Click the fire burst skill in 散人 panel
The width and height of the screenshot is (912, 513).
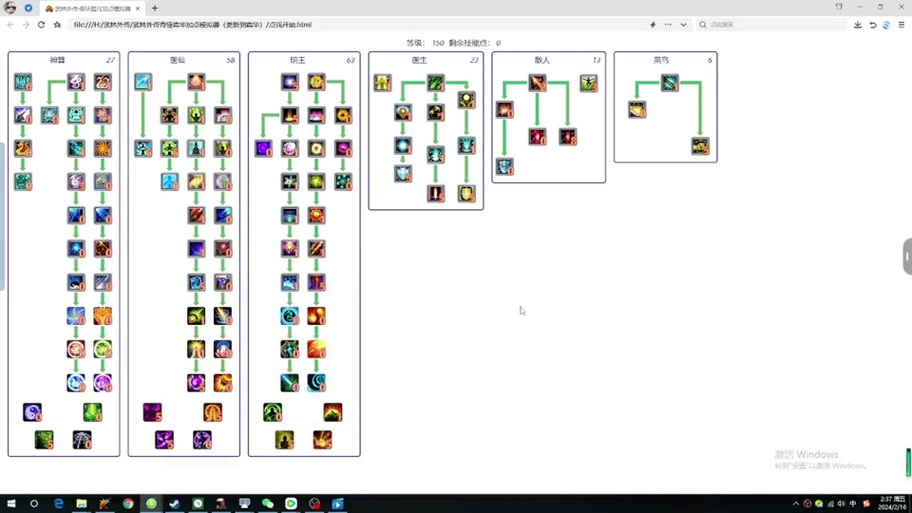(x=505, y=109)
